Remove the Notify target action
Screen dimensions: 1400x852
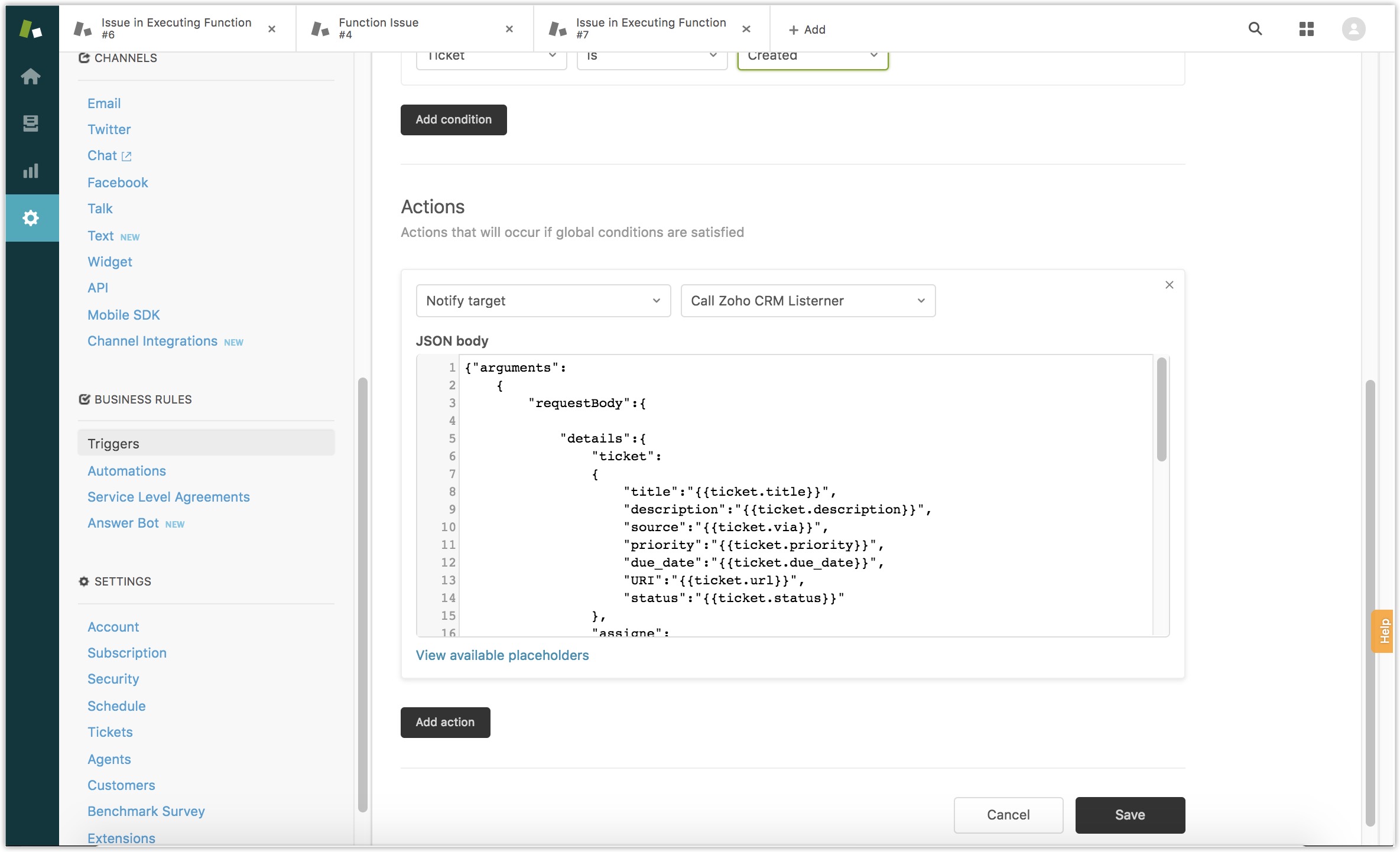1169,285
